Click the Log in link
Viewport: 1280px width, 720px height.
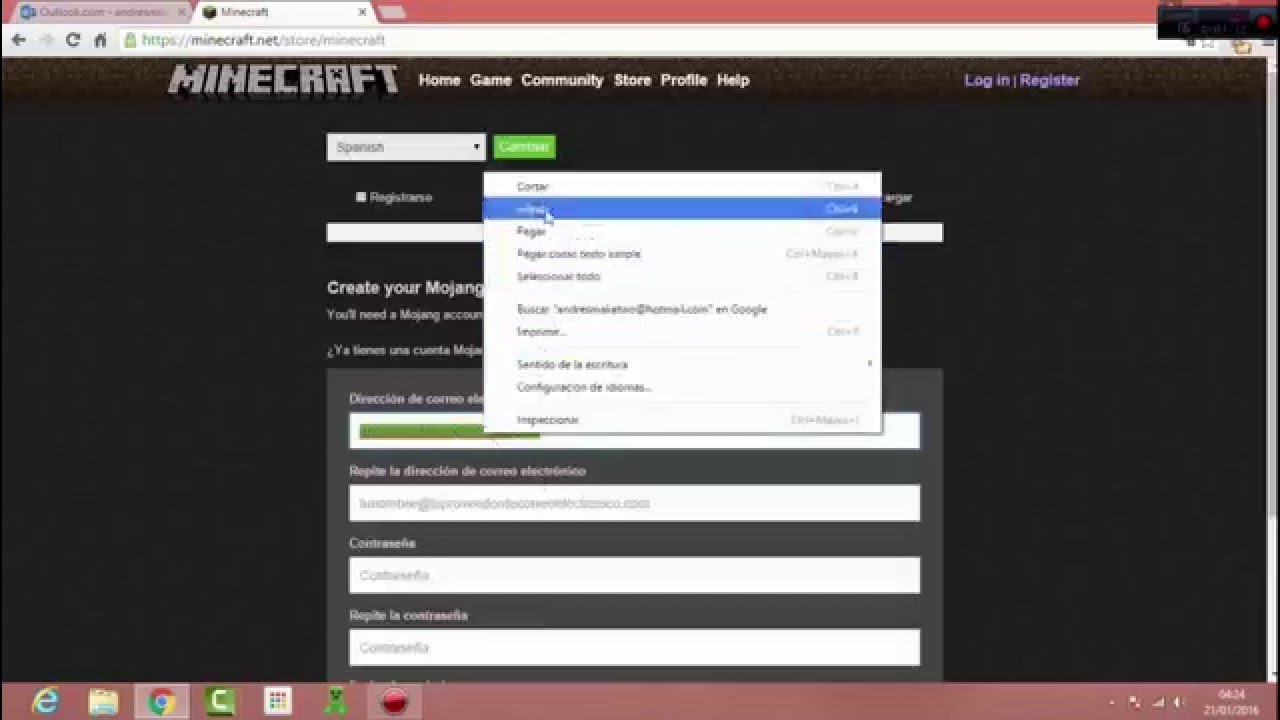click(986, 80)
